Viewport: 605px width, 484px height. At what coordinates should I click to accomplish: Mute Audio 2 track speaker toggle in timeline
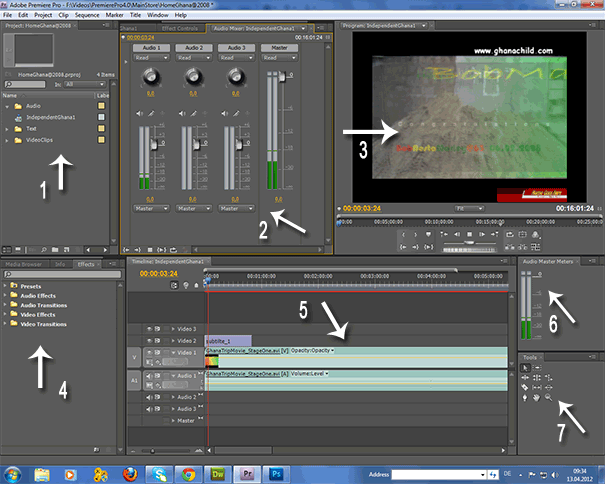click(151, 396)
